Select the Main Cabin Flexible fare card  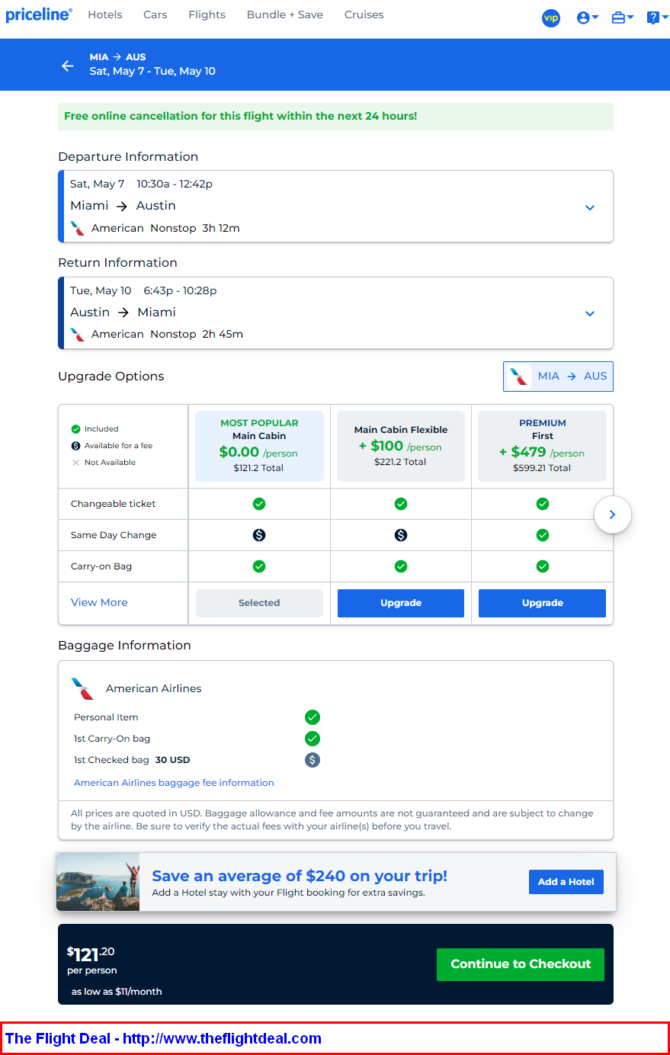point(401,446)
